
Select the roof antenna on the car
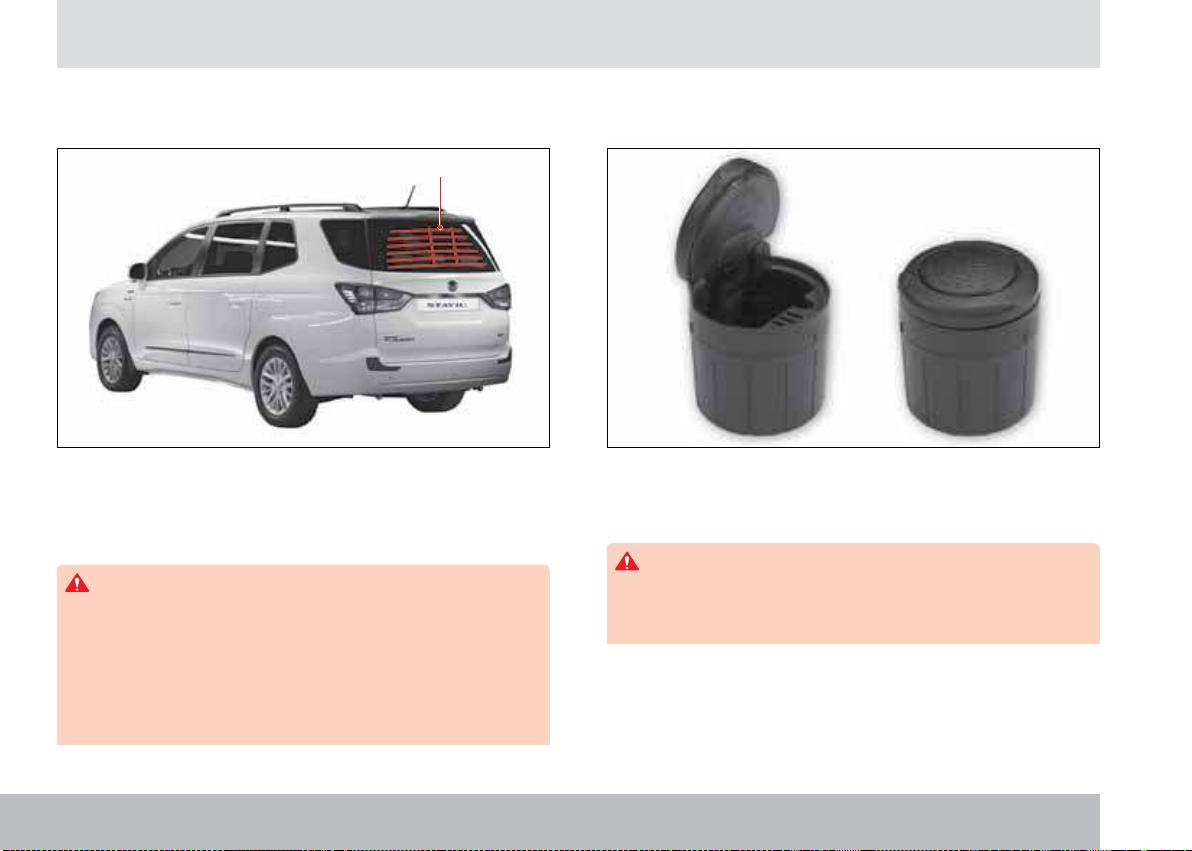(x=411, y=195)
